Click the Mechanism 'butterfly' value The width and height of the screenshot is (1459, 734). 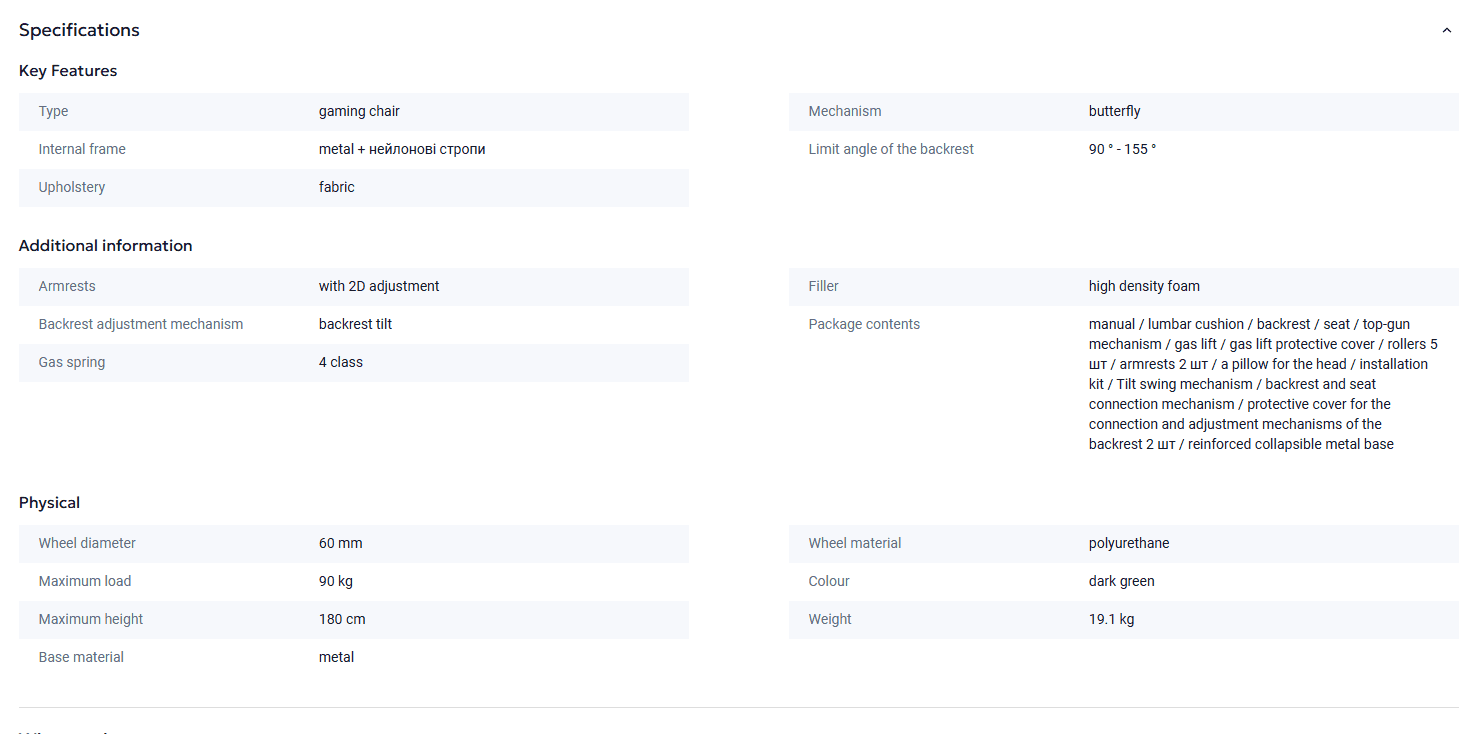coord(1114,111)
